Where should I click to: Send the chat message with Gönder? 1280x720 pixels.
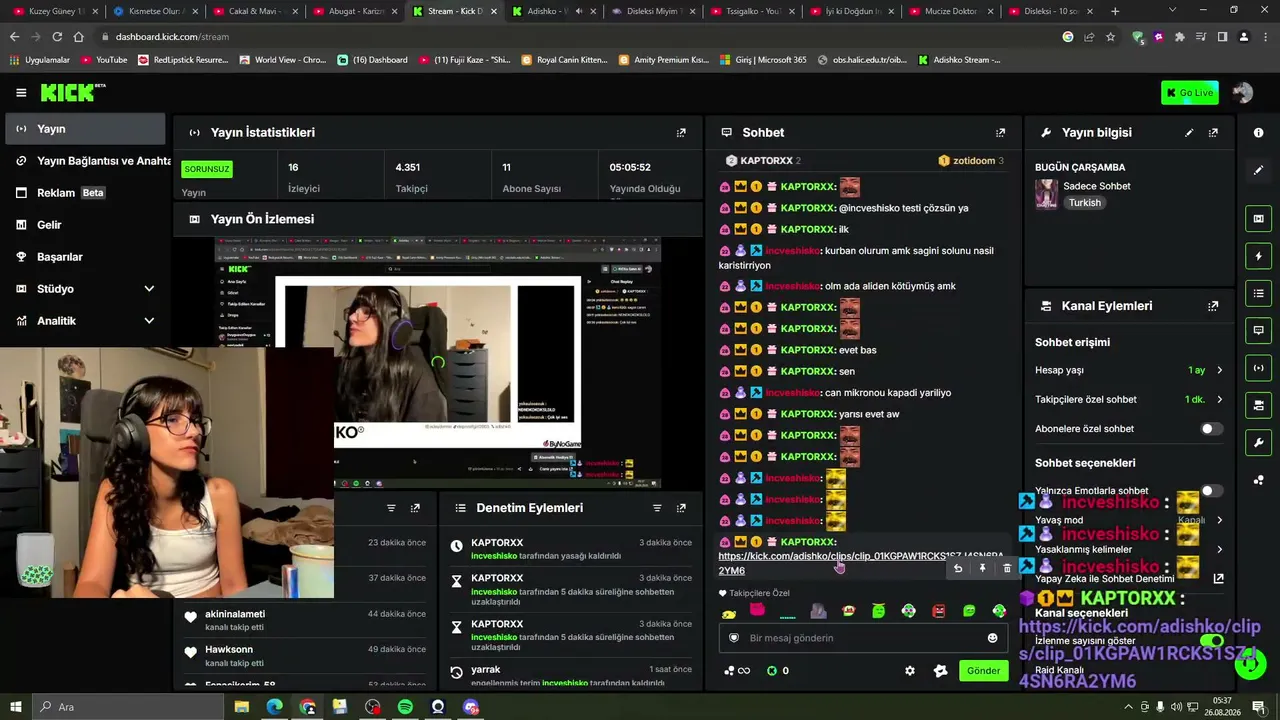pyautogui.click(x=983, y=671)
